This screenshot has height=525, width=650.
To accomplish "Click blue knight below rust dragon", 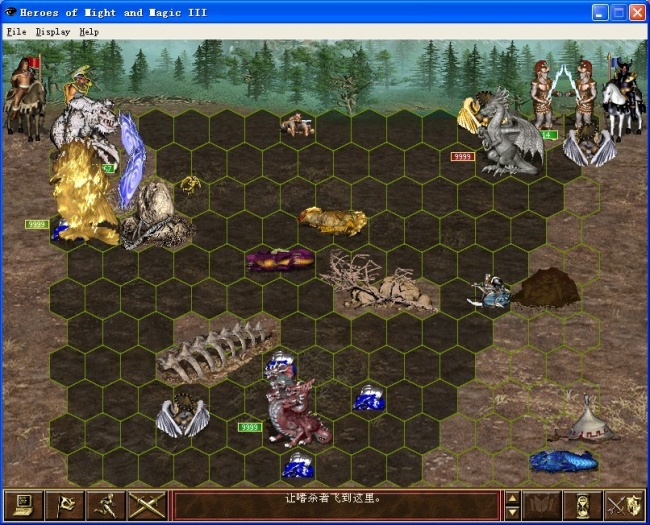I will [297, 465].
